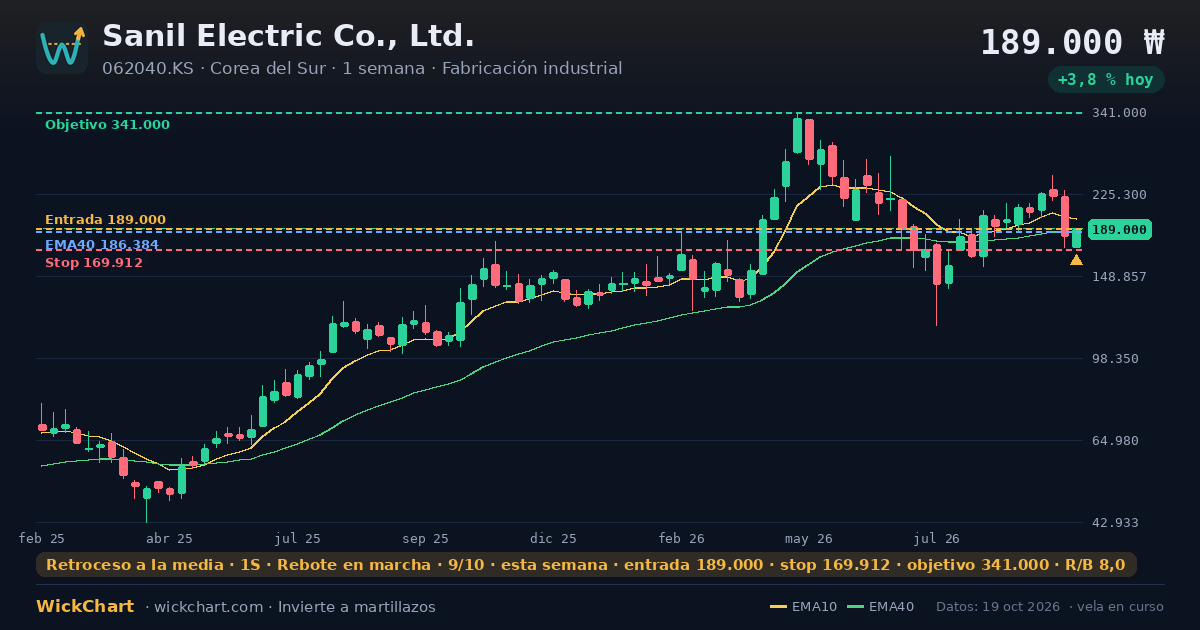Select the EMA40 green entry in the bottom legend
1200x630 pixels.
click(880, 607)
